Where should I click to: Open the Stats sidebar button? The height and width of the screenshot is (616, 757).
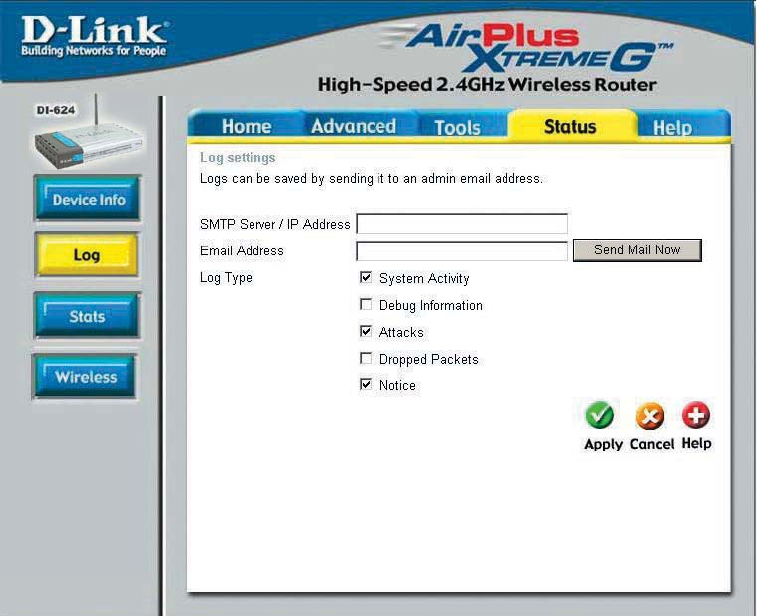(87, 316)
